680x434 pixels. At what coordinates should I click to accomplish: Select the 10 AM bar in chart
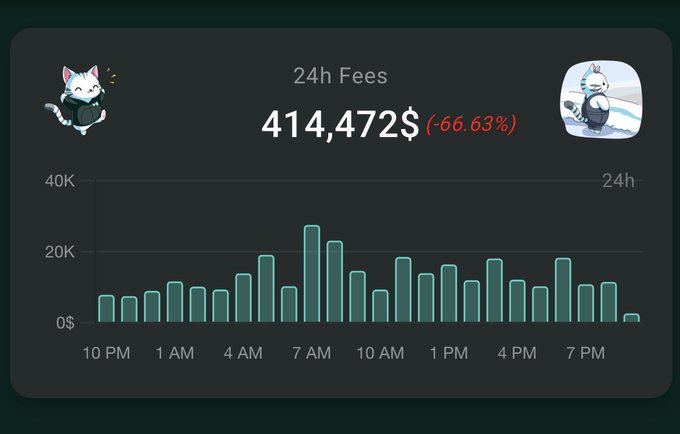click(380, 306)
